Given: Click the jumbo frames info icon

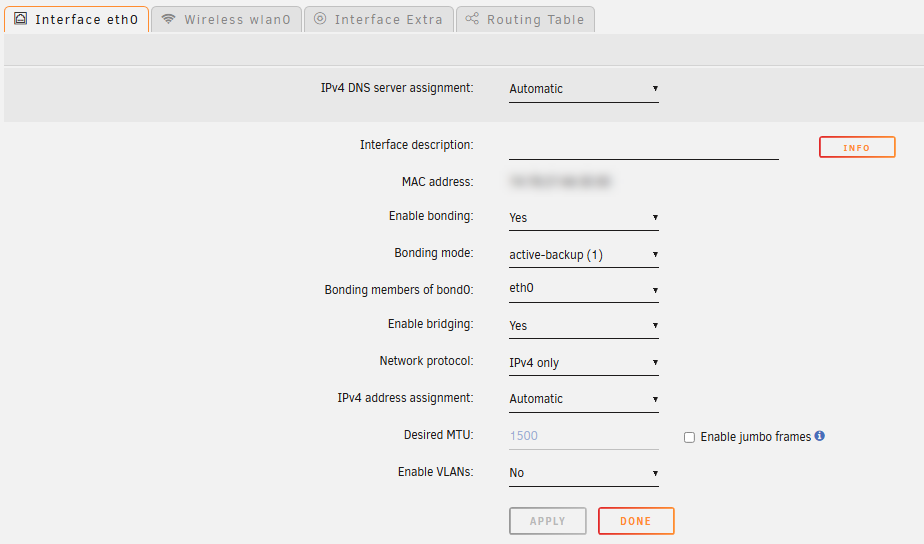Looking at the screenshot, I should coord(820,436).
